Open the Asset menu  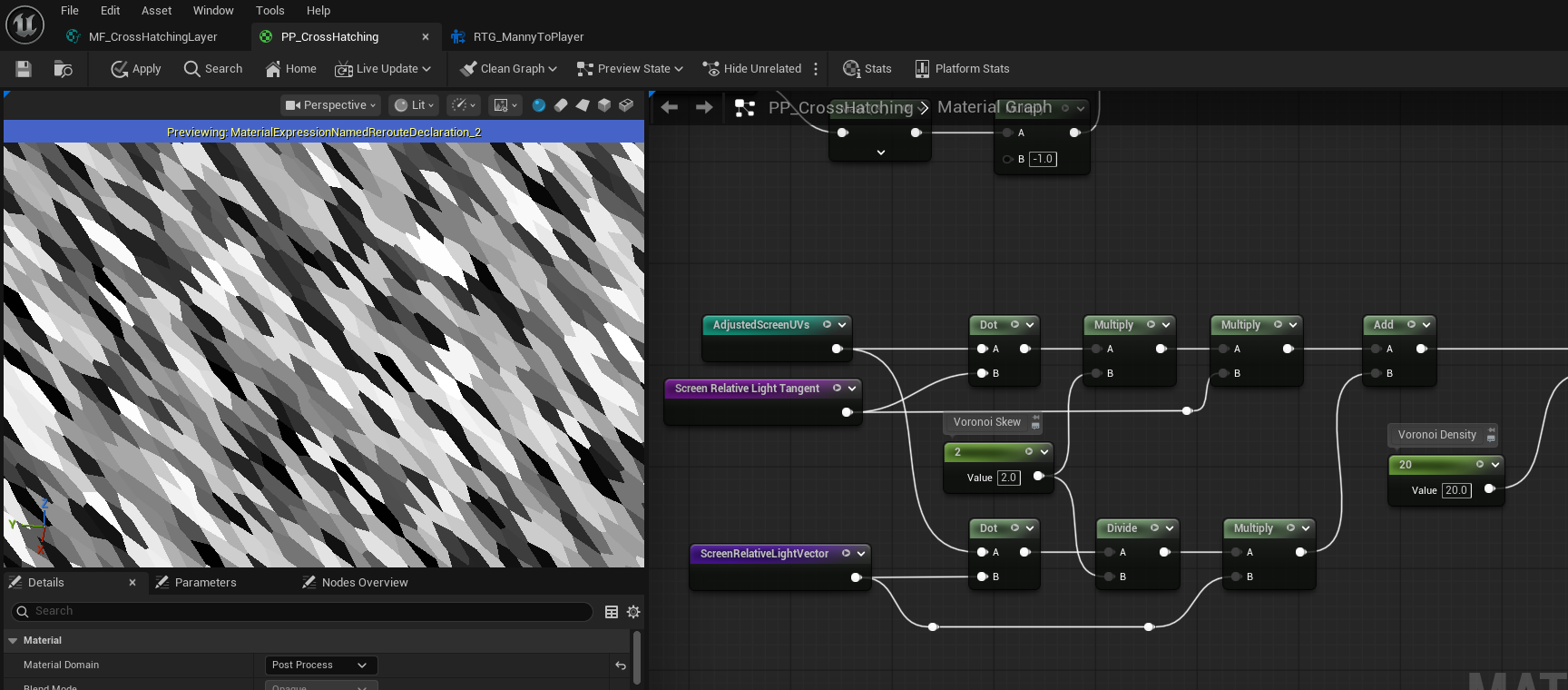pos(156,11)
